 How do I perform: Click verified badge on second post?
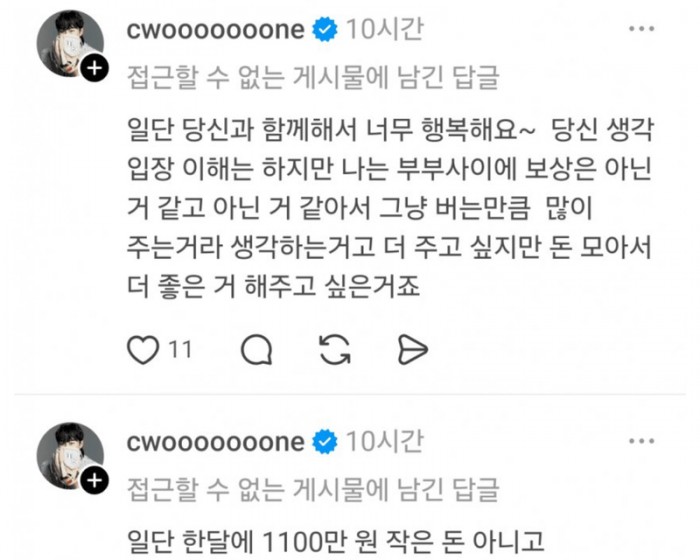click(x=325, y=442)
